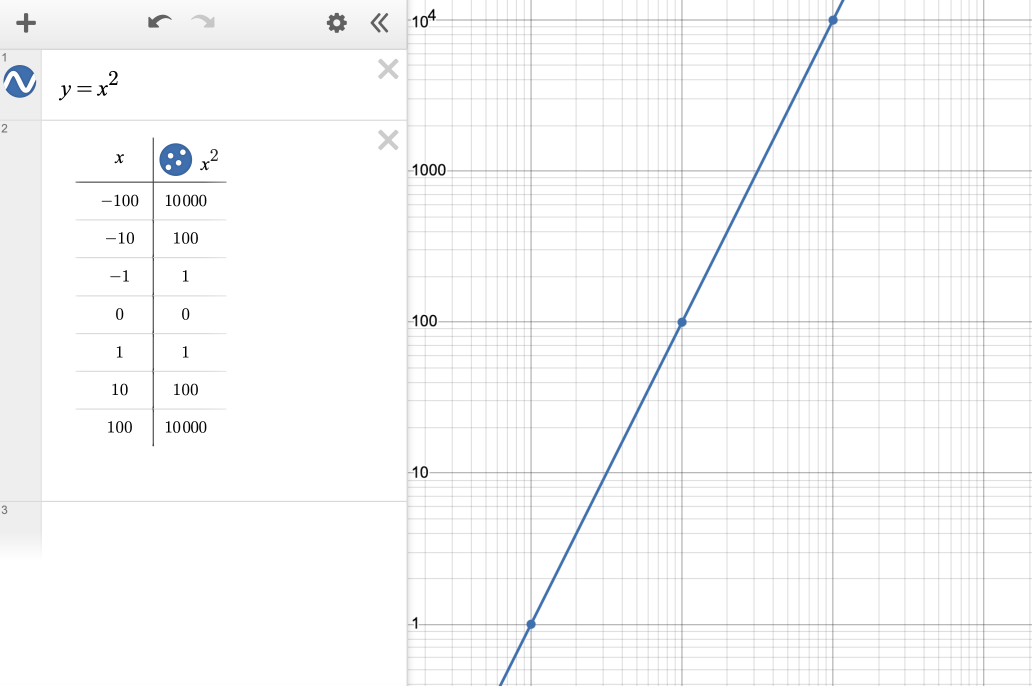Undo the last action
Image resolution: width=1032 pixels, height=686 pixels.
click(x=159, y=22)
